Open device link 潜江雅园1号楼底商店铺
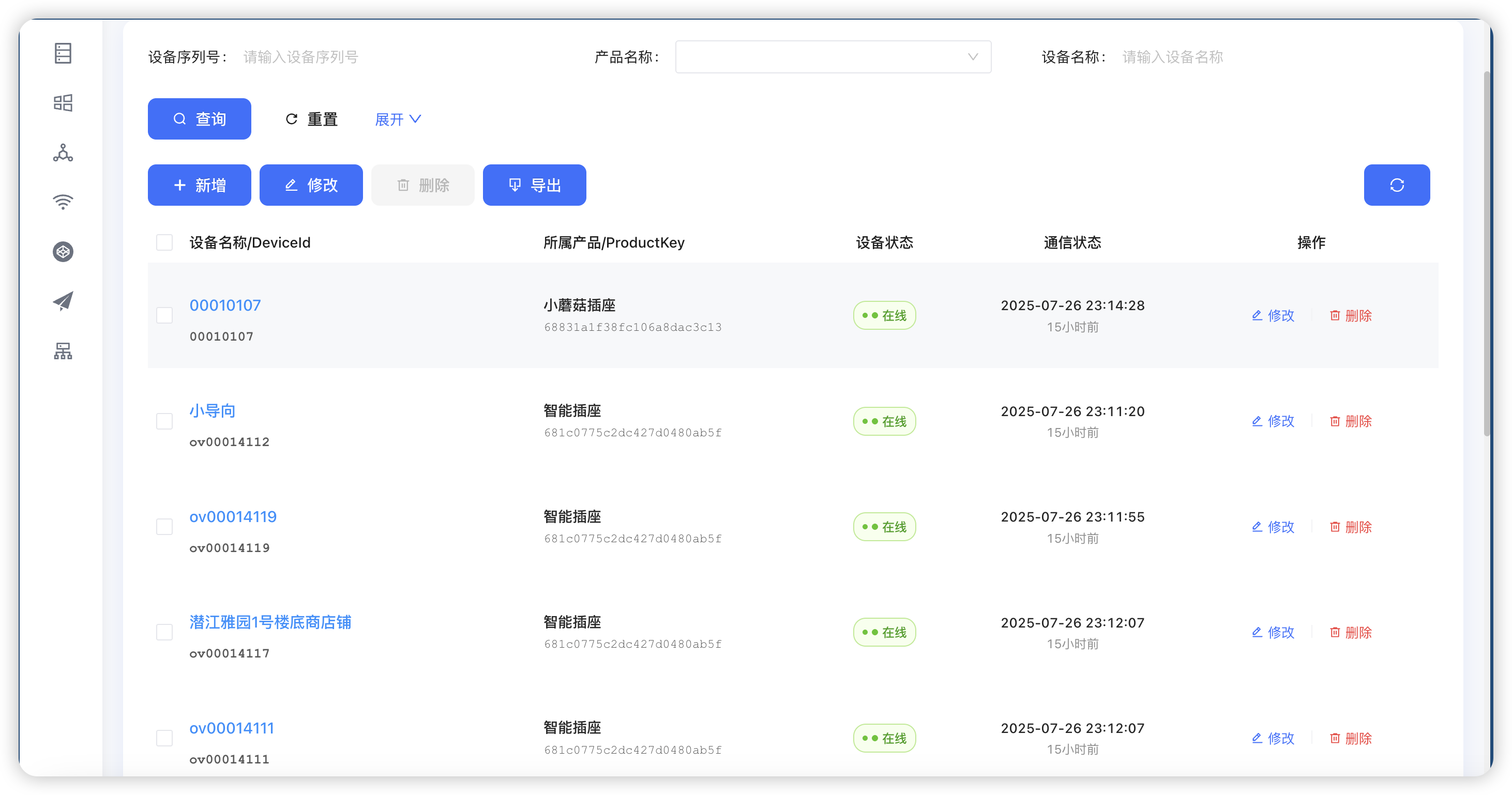Screen dimensions: 1512x795 (270, 622)
